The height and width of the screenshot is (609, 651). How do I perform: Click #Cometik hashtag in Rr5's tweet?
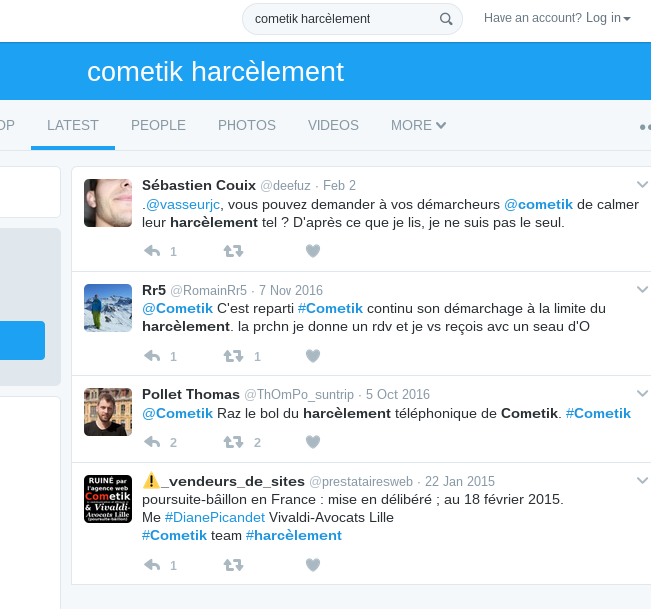[x=330, y=308]
